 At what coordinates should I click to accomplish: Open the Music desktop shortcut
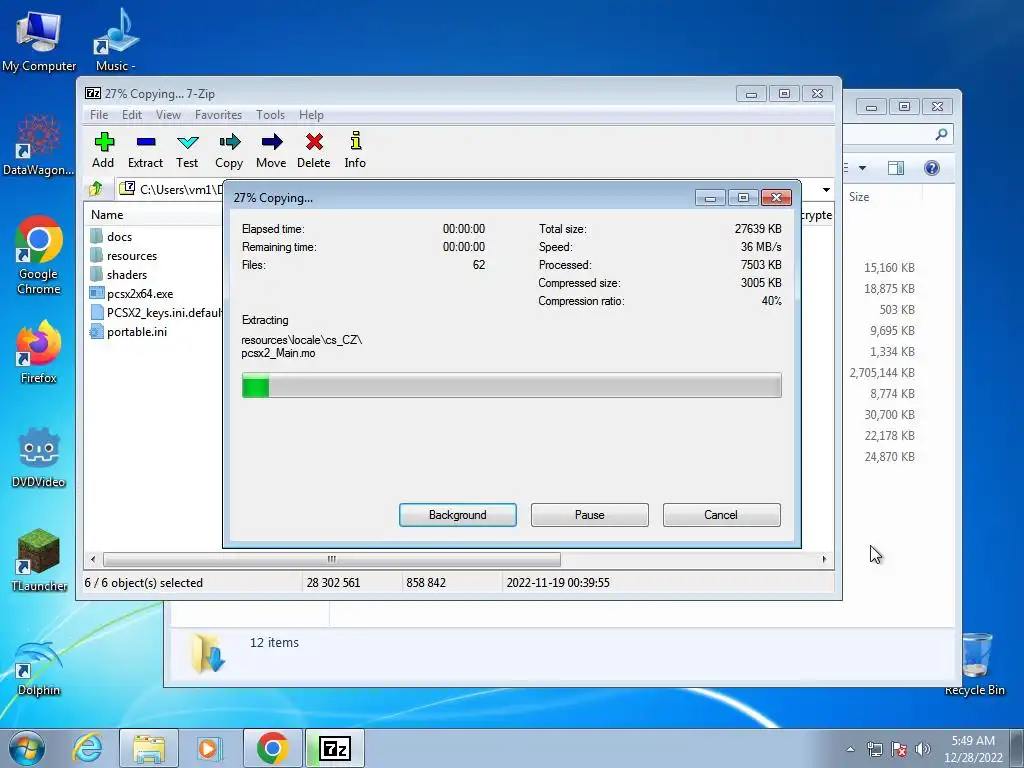pos(116,40)
